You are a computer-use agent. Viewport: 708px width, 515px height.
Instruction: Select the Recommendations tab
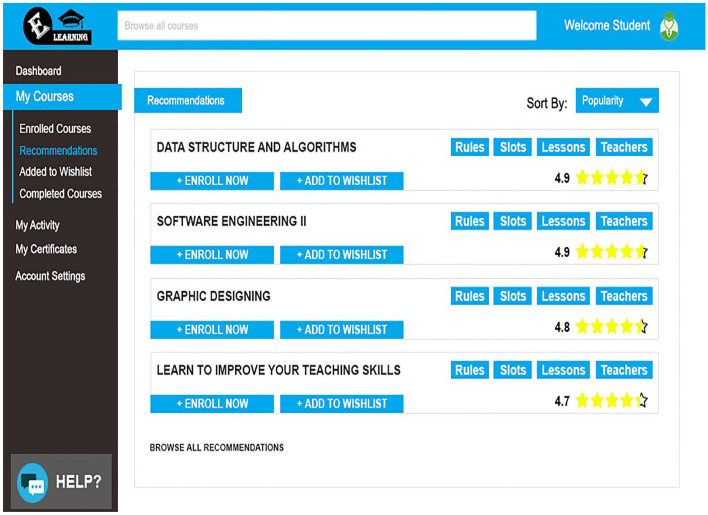click(x=186, y=101)
